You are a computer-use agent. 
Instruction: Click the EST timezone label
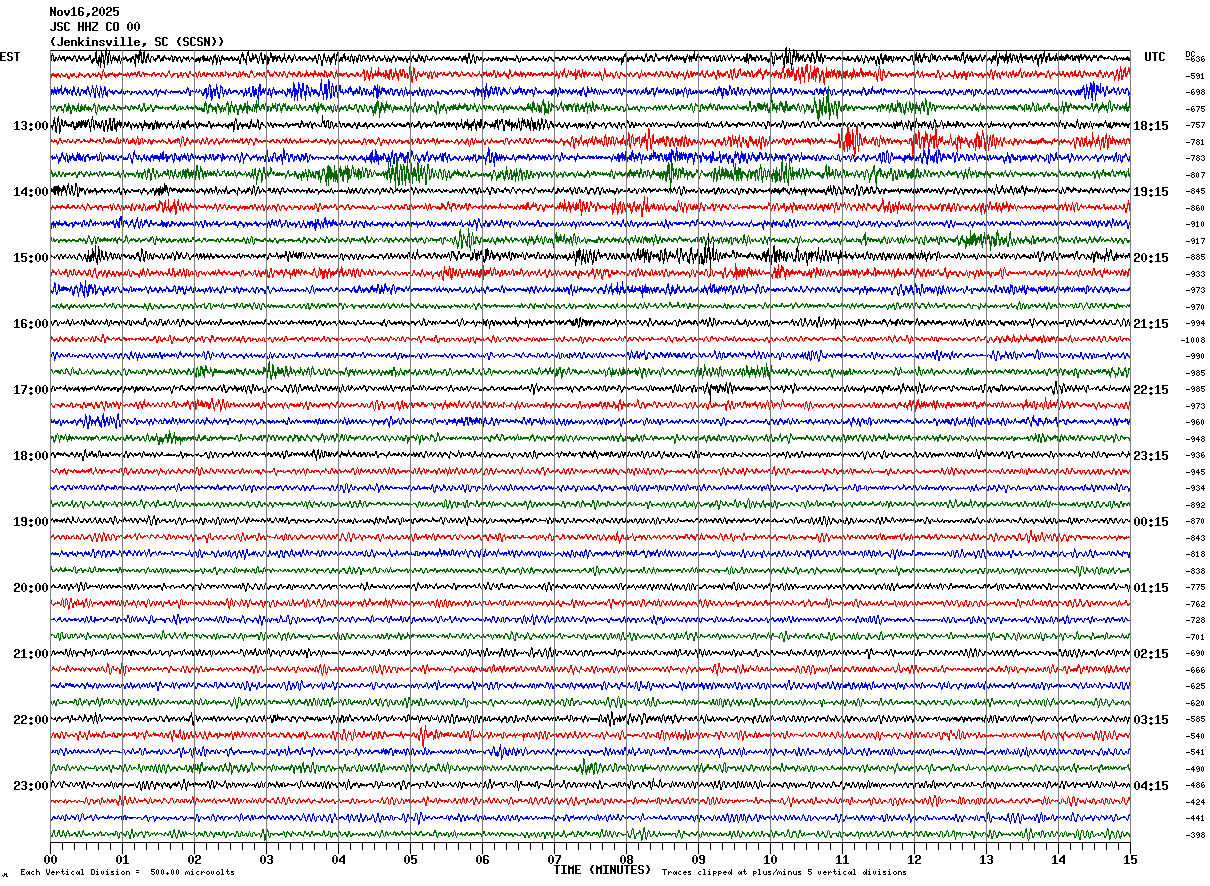[10, 57]
